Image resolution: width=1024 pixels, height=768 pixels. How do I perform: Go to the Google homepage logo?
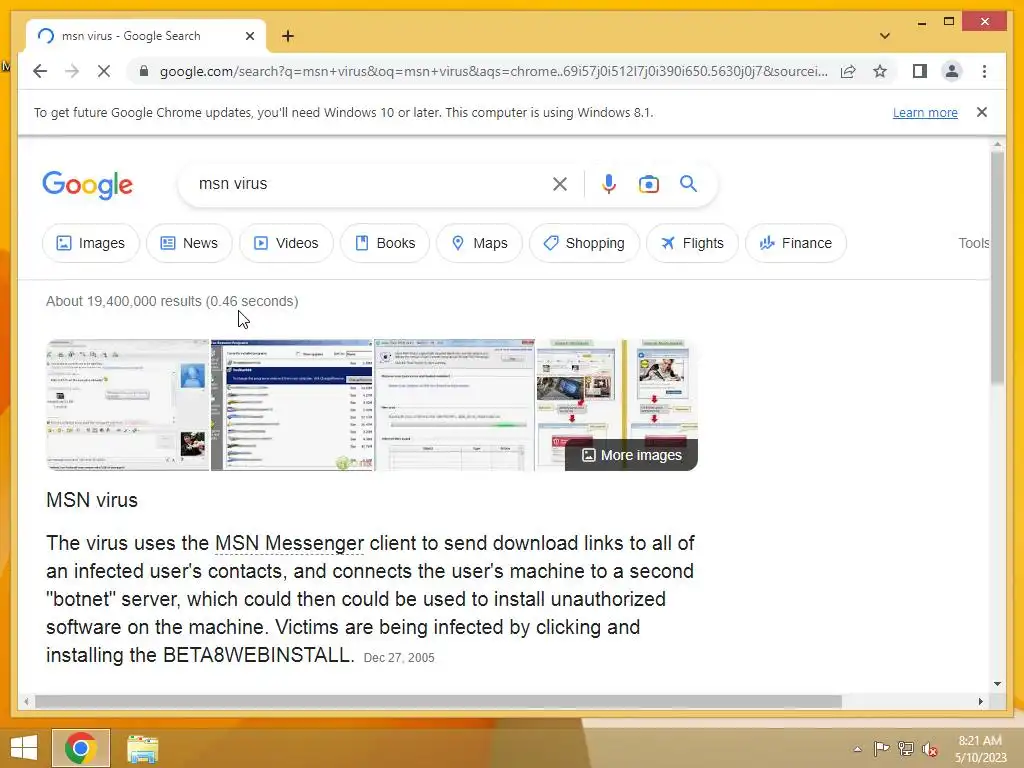[88, 185]
